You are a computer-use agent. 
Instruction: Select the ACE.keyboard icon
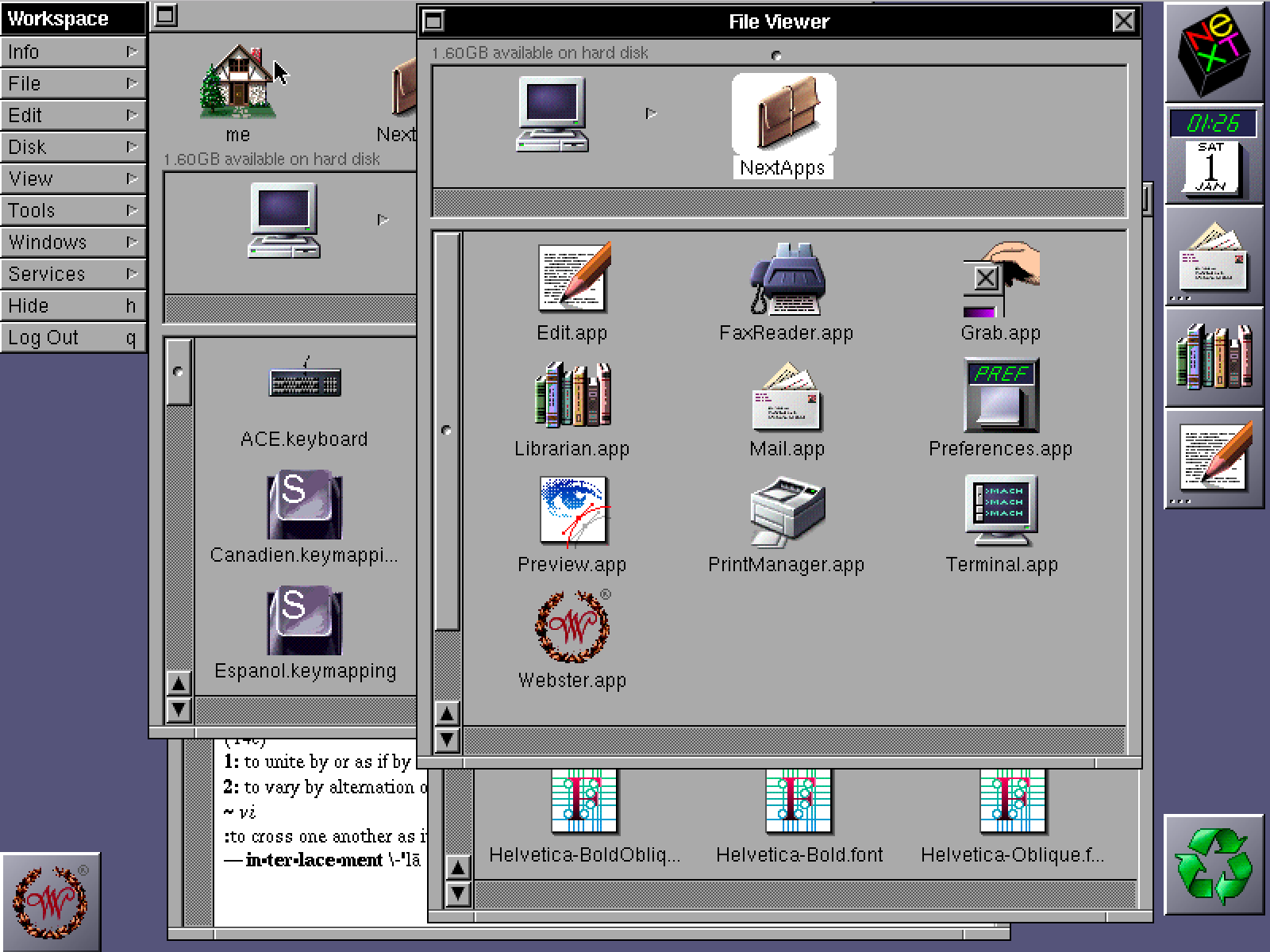pos(305,376)
